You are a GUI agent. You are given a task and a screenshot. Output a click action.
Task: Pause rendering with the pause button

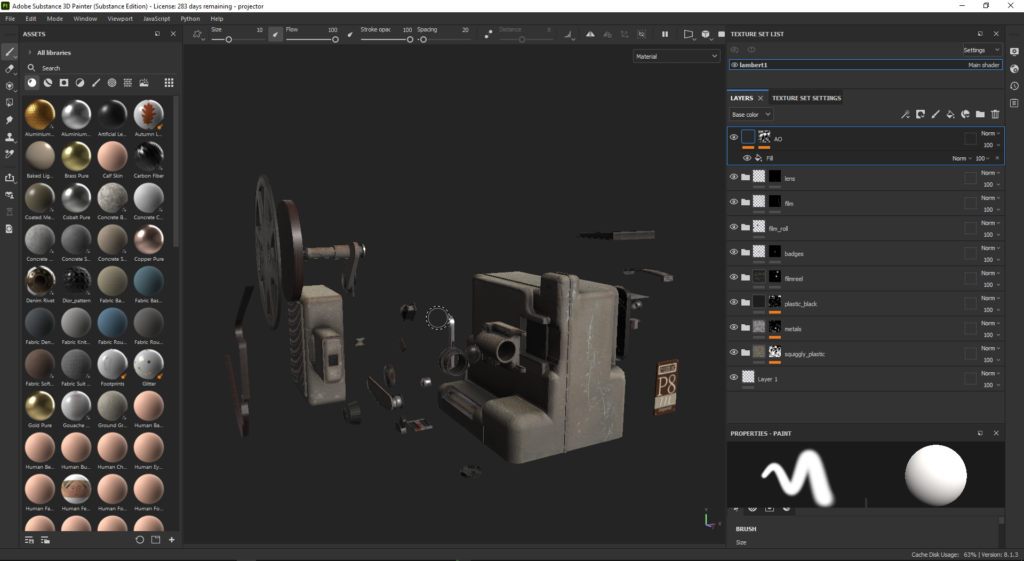coord(664,34)
